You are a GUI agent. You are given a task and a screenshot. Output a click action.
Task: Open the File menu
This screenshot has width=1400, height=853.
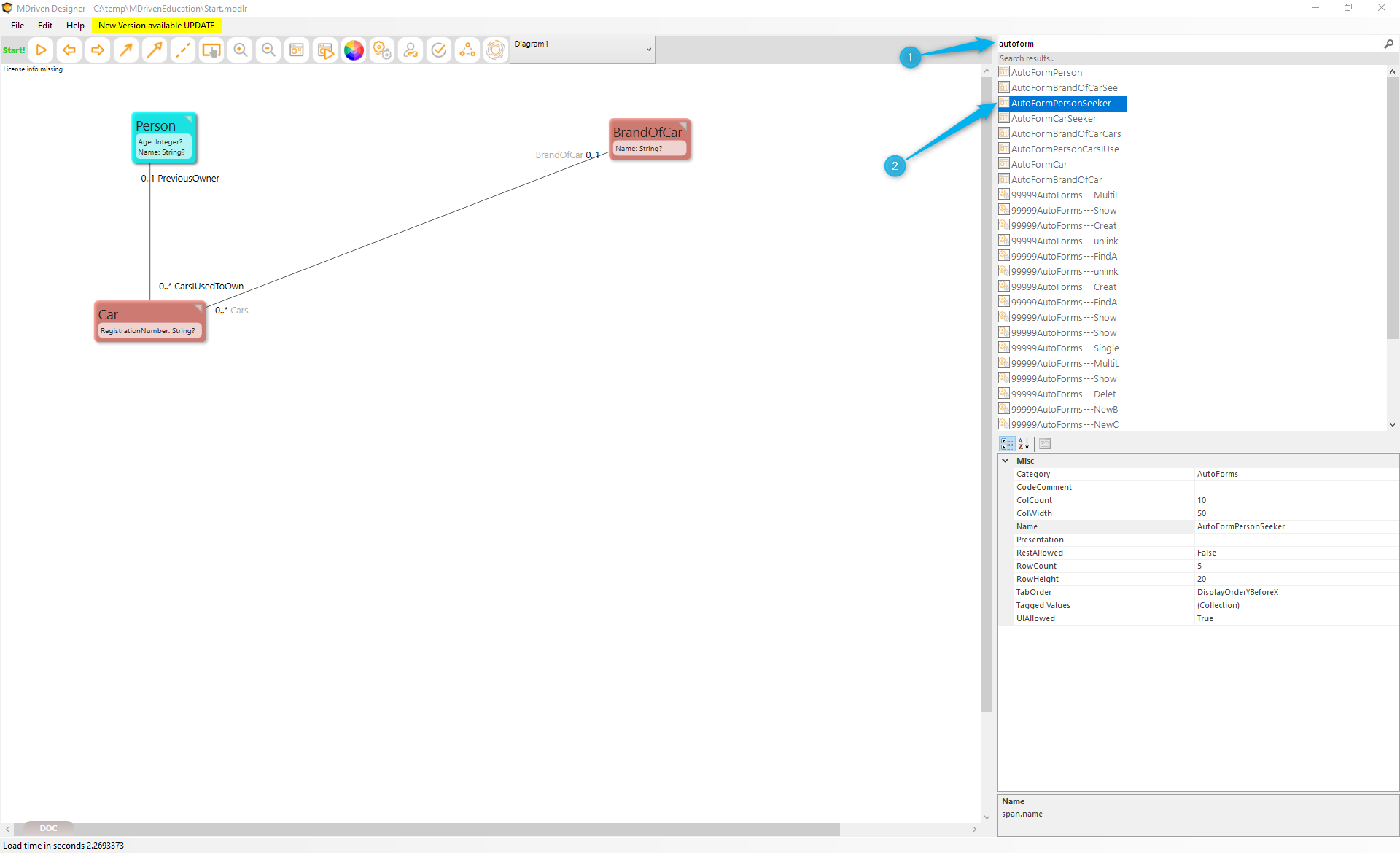[17, 26]
